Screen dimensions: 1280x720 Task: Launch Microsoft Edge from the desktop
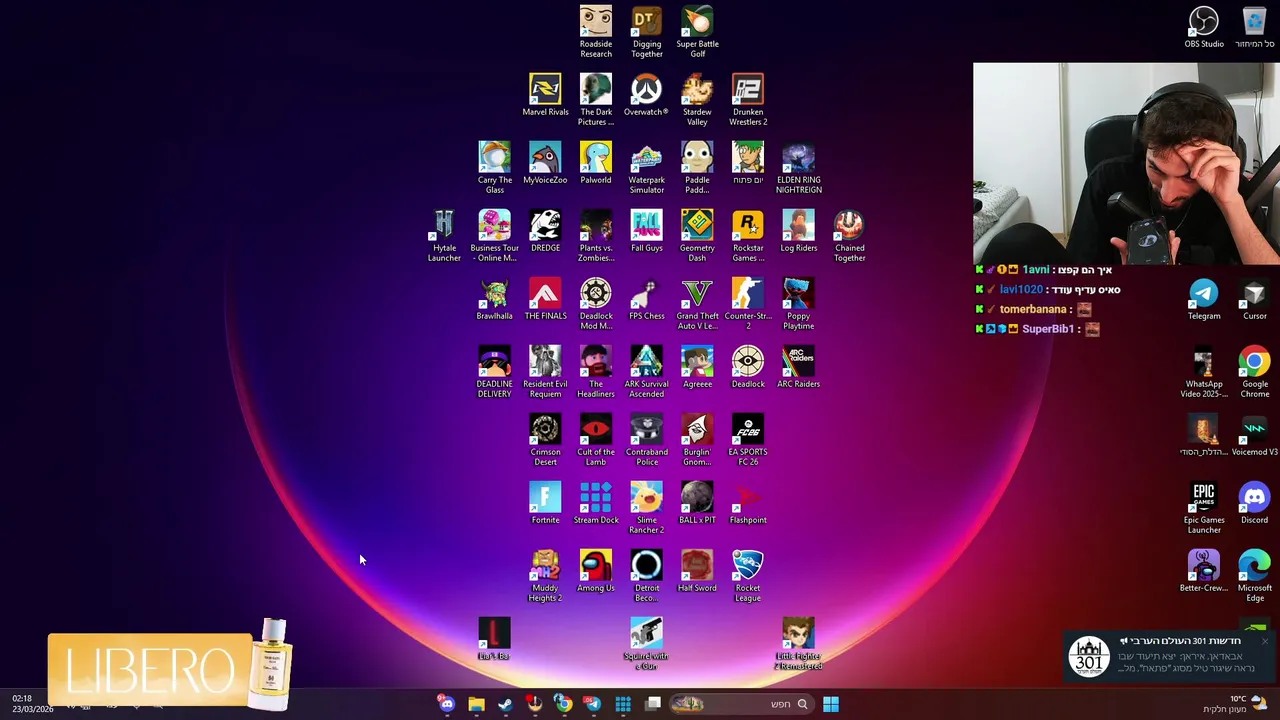point(1254,576)
